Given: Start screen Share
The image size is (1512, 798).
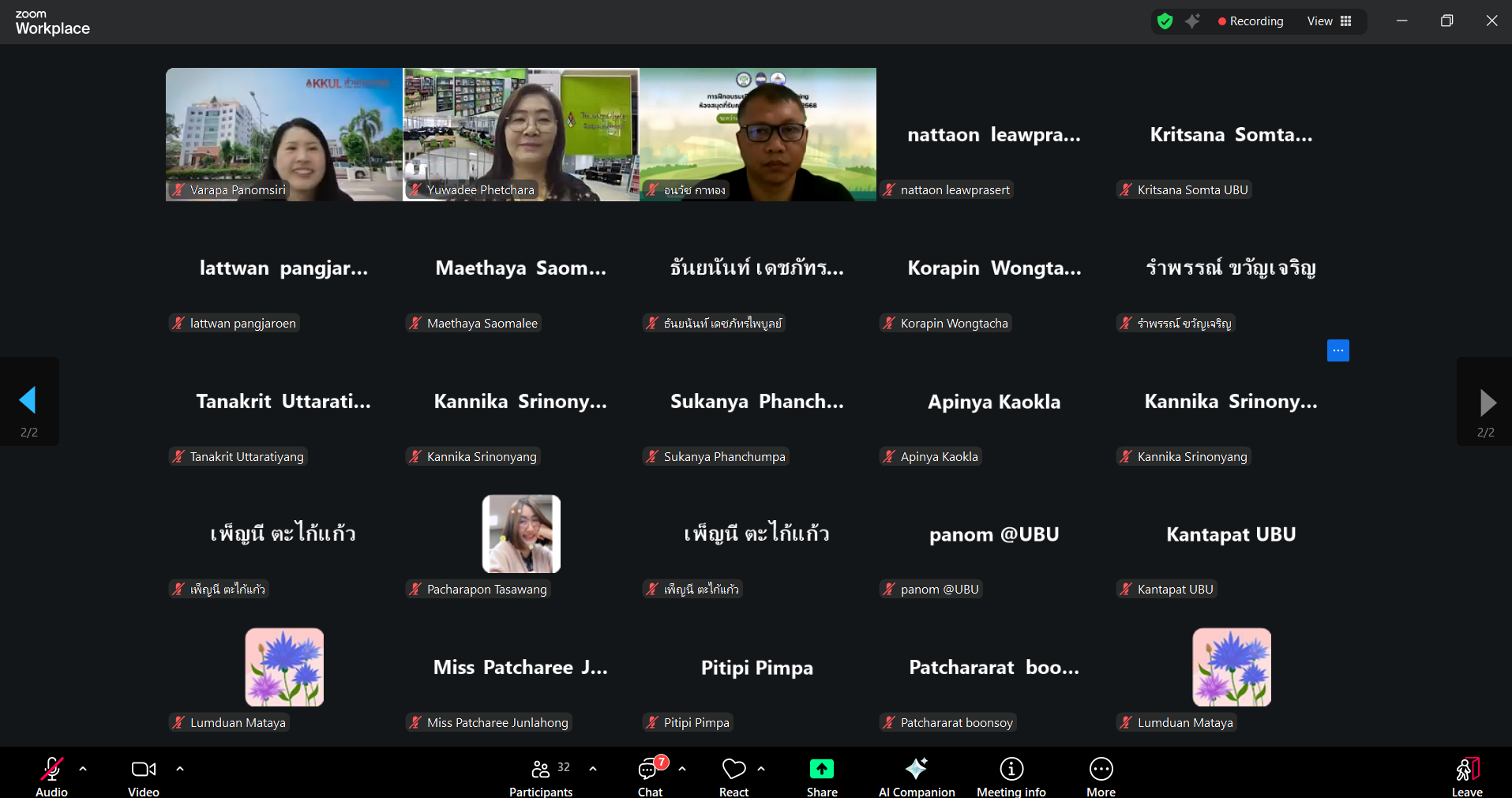Looking at the screenshot, I should 821,777.
